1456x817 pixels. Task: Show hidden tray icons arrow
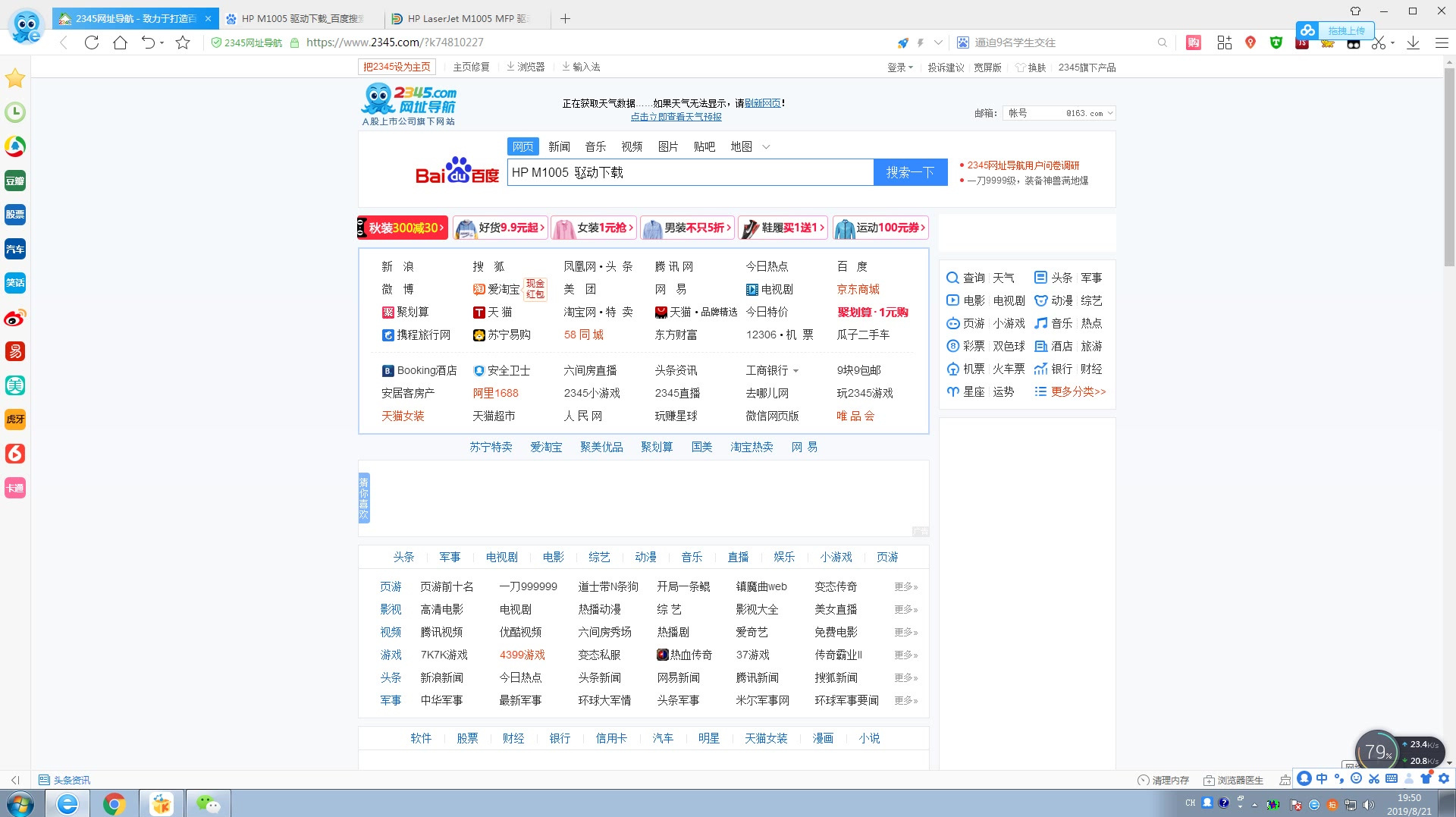(1254, 804)
